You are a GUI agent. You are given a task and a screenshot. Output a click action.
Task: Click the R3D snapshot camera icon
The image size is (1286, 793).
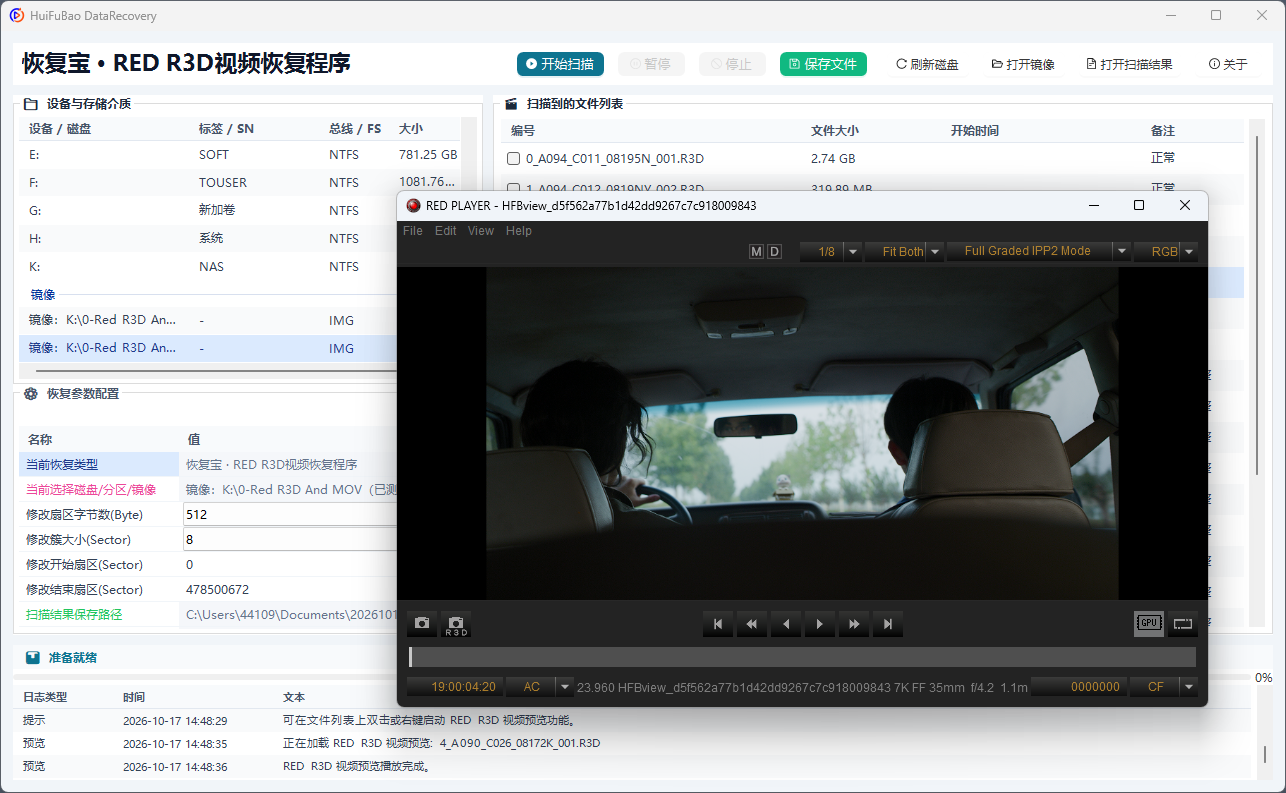[456, 623]
